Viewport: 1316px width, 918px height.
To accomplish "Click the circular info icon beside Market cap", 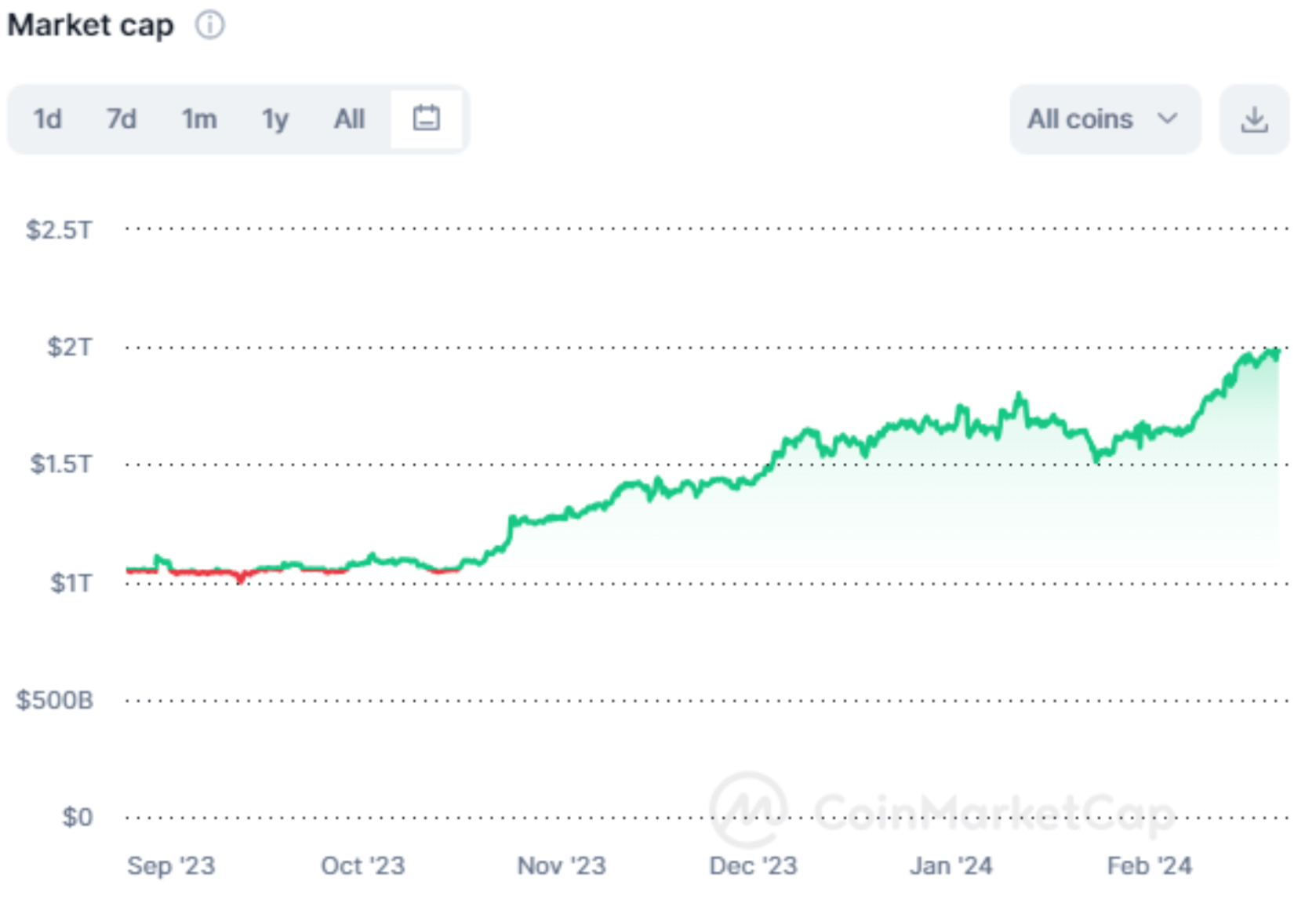I will (x=209, y=24).
